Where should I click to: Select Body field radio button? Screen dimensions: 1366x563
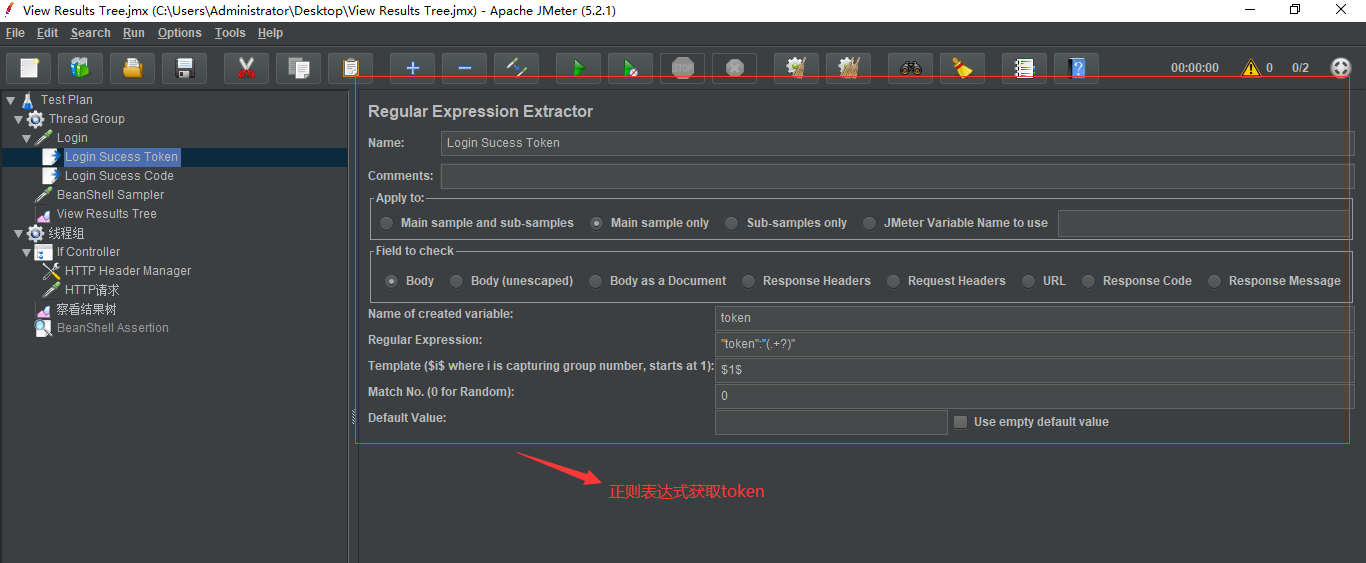[392, 281]
